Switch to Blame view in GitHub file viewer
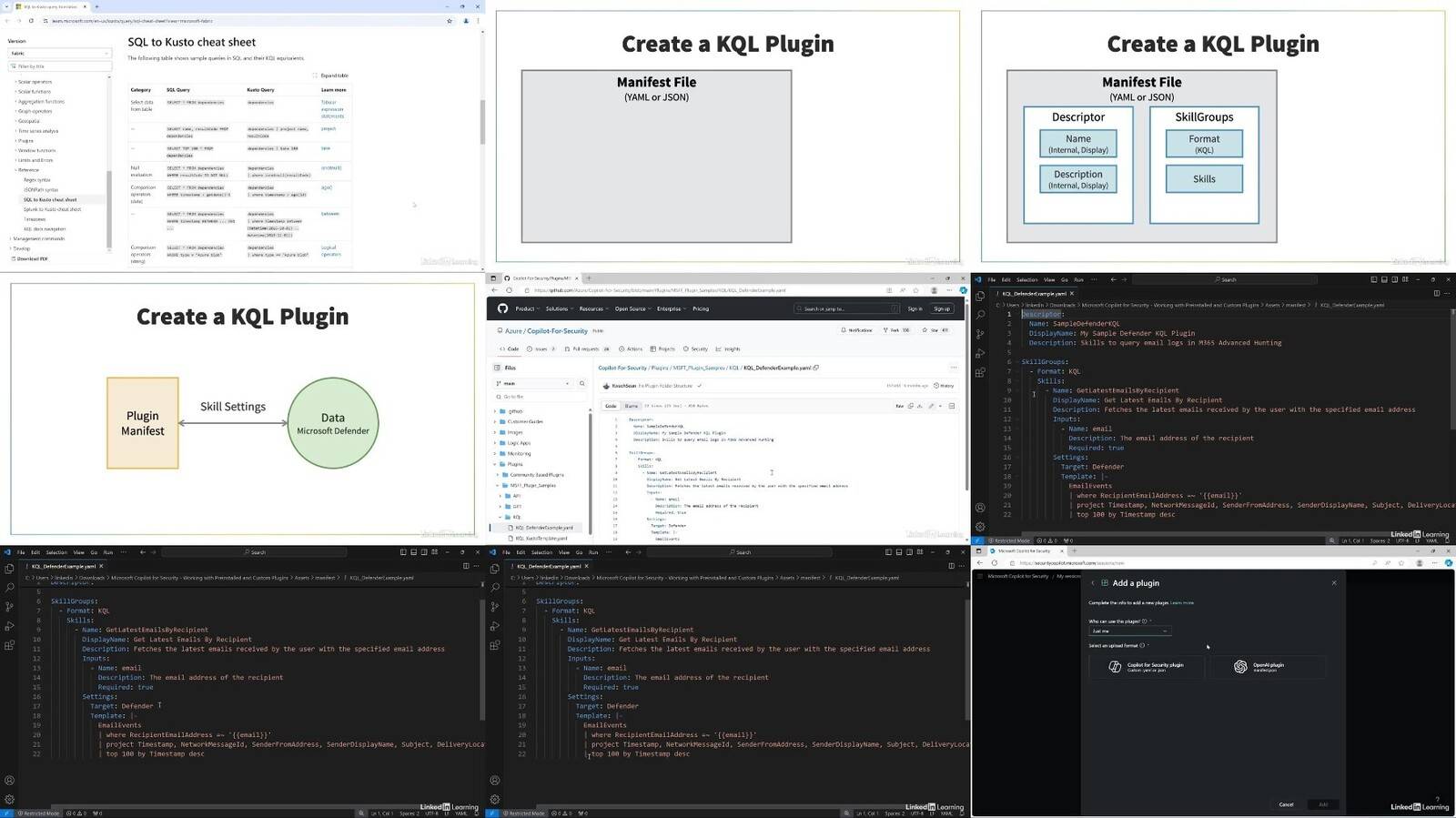 tap(631, 406)
